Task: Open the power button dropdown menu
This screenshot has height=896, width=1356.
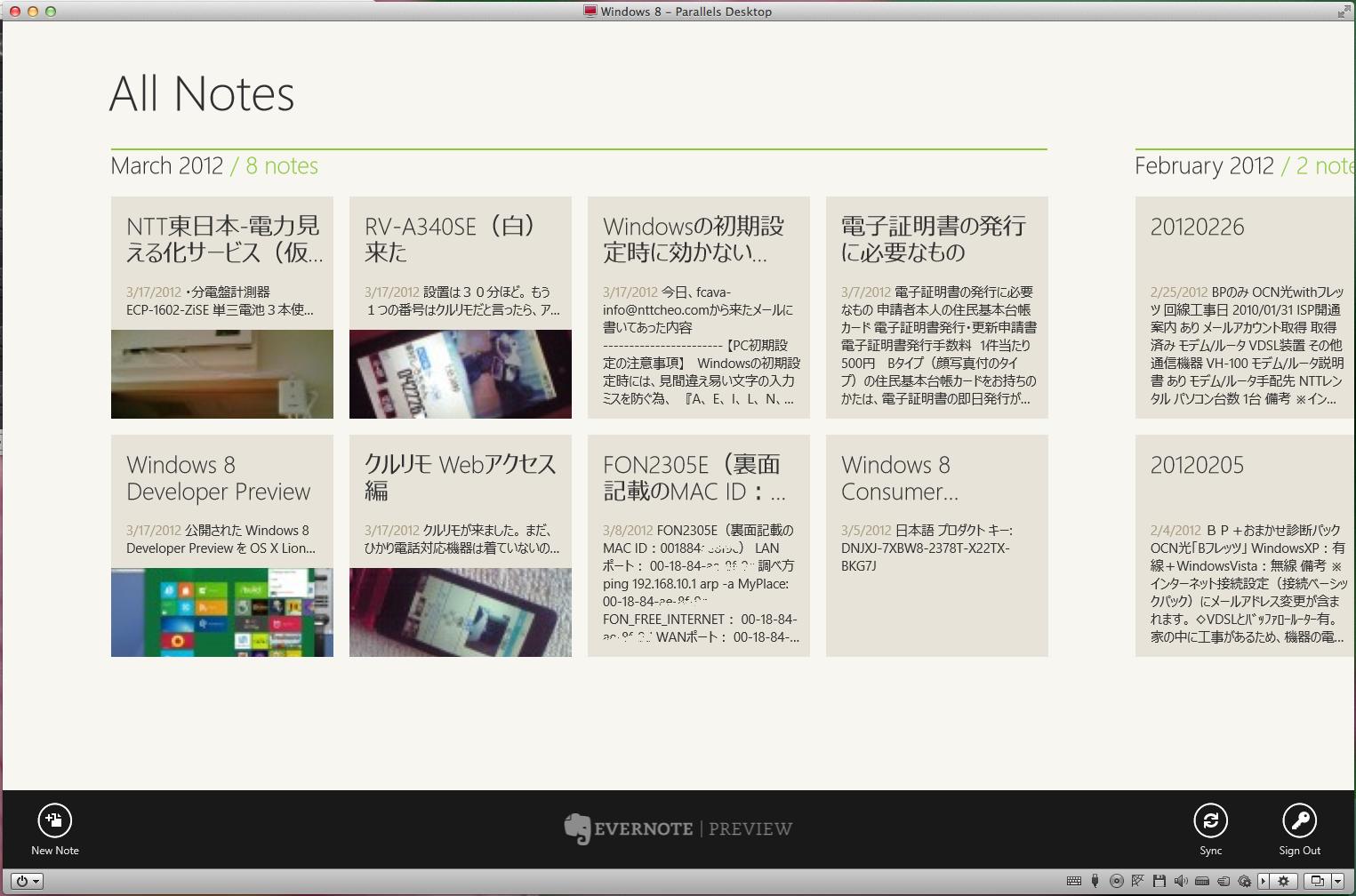Action: [26, 881]
